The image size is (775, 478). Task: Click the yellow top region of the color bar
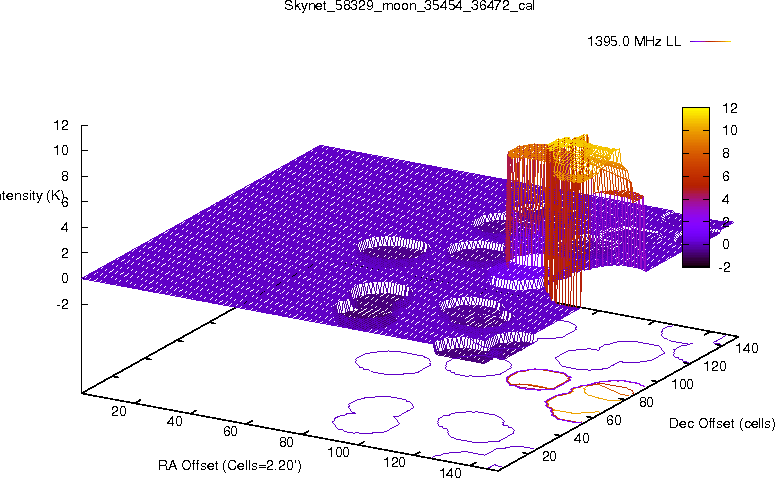pos(696,115)
